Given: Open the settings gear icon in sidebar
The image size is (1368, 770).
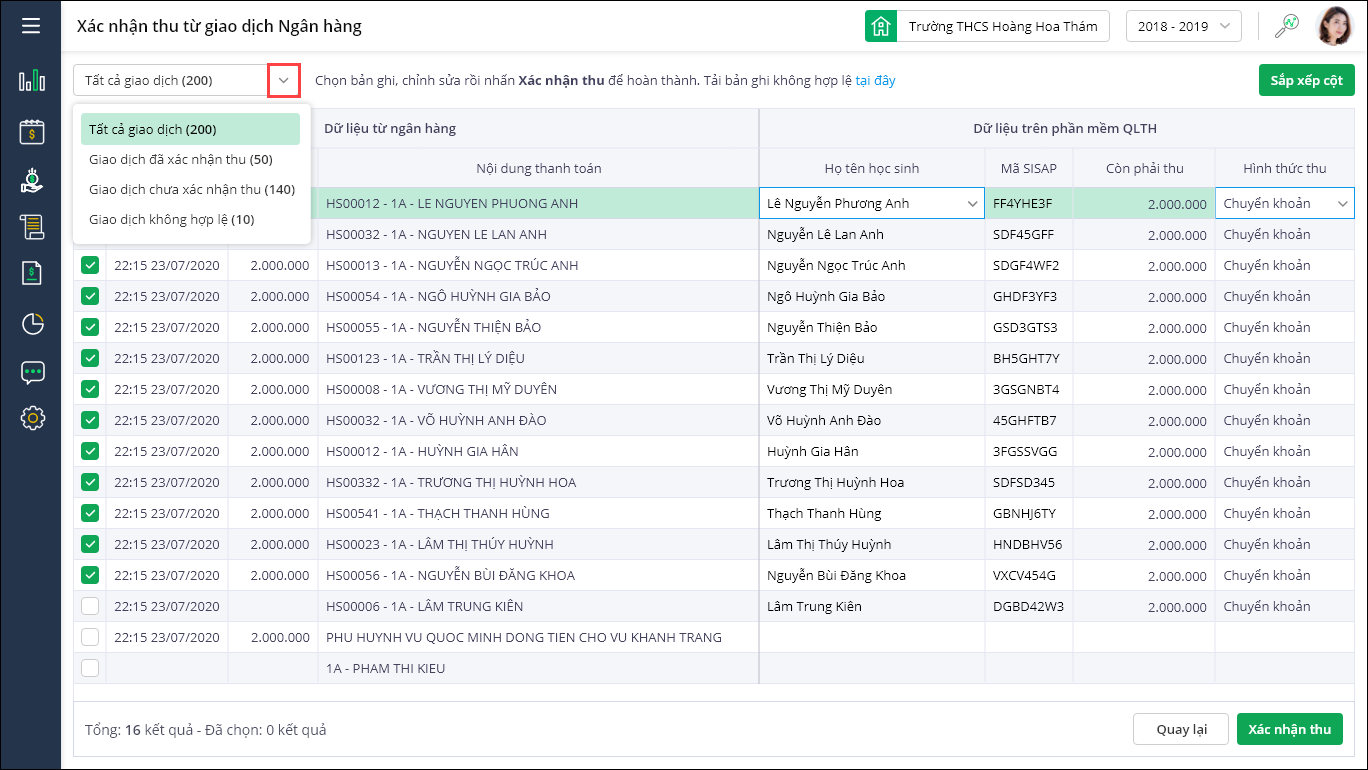Looking at the screenshot, I should [32, 418].
